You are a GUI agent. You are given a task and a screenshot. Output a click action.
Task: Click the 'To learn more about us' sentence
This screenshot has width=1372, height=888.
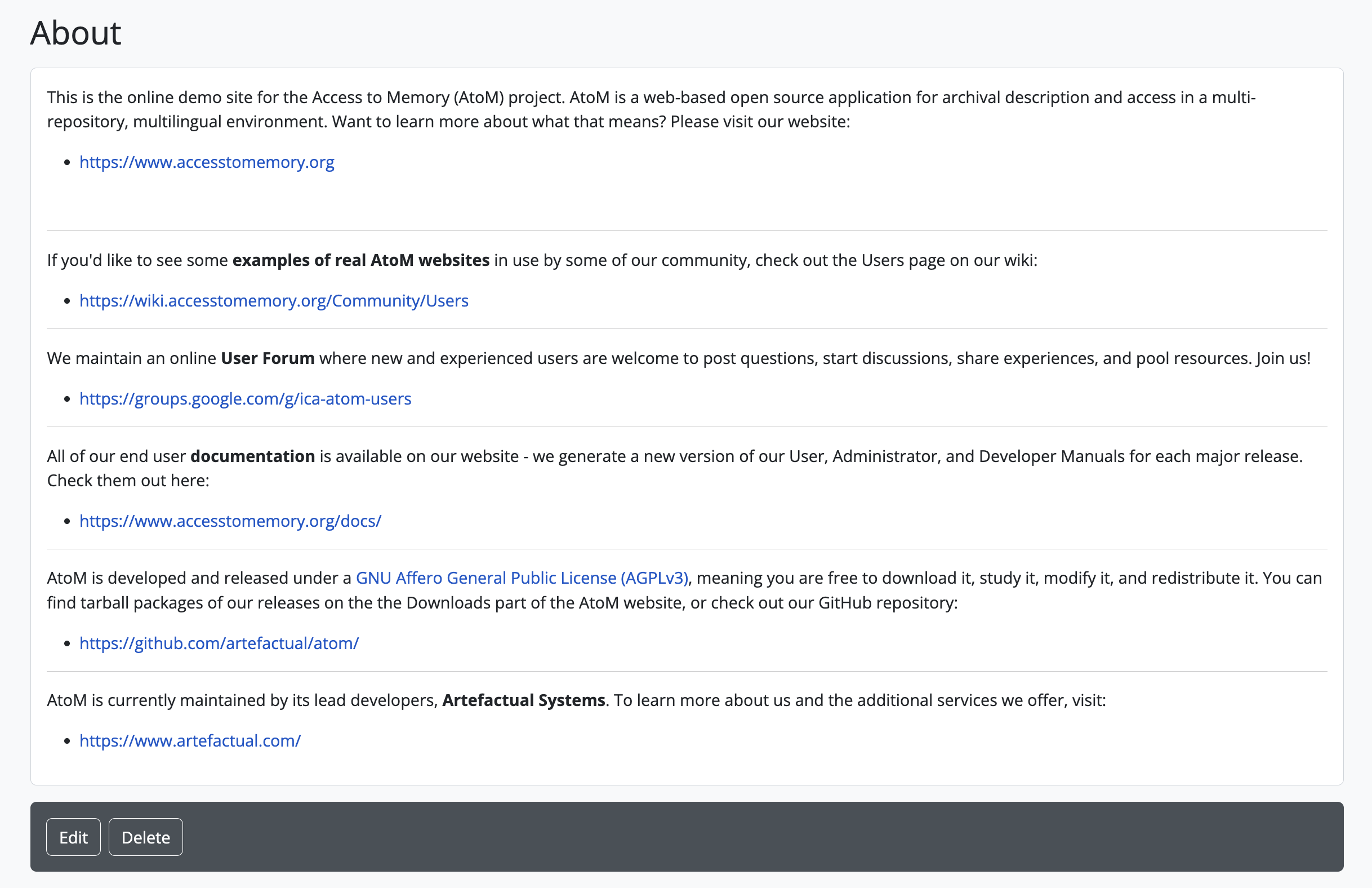pos(858,700)
